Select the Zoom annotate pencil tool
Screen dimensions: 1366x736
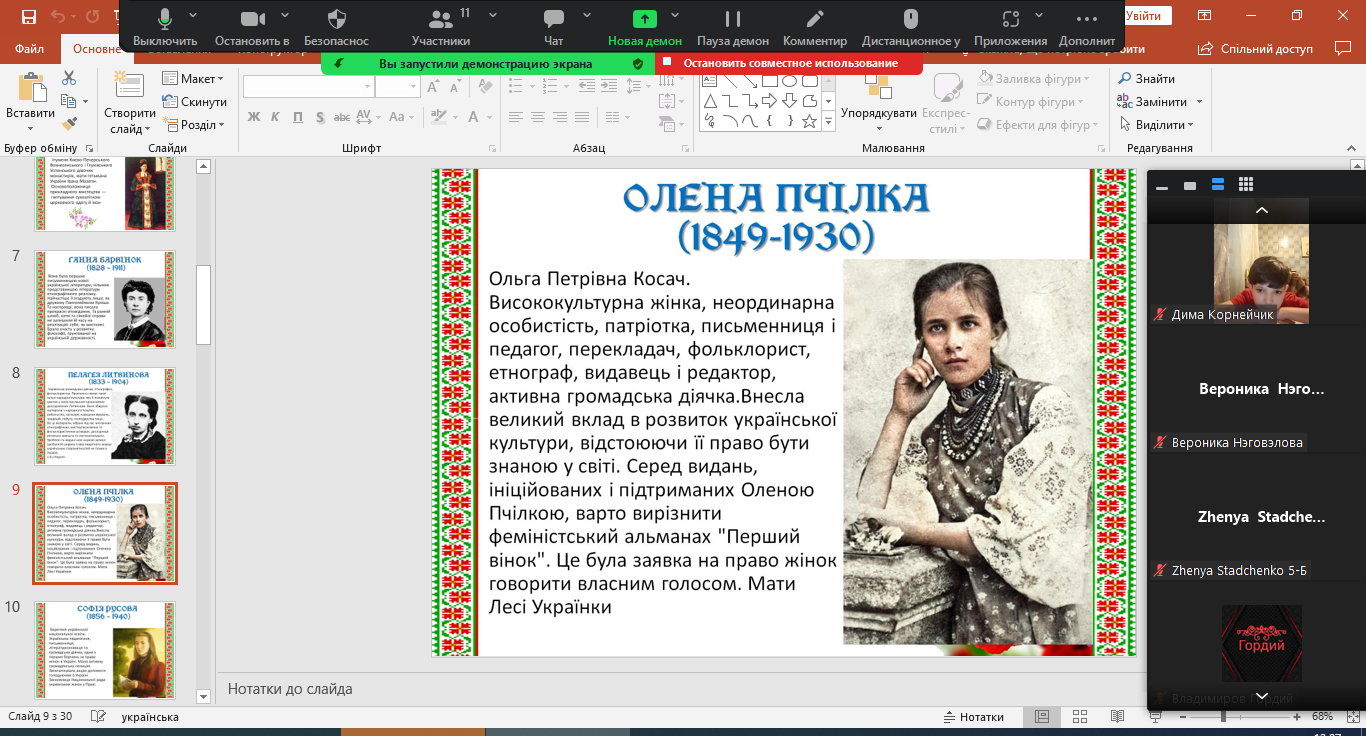(814, 20)
